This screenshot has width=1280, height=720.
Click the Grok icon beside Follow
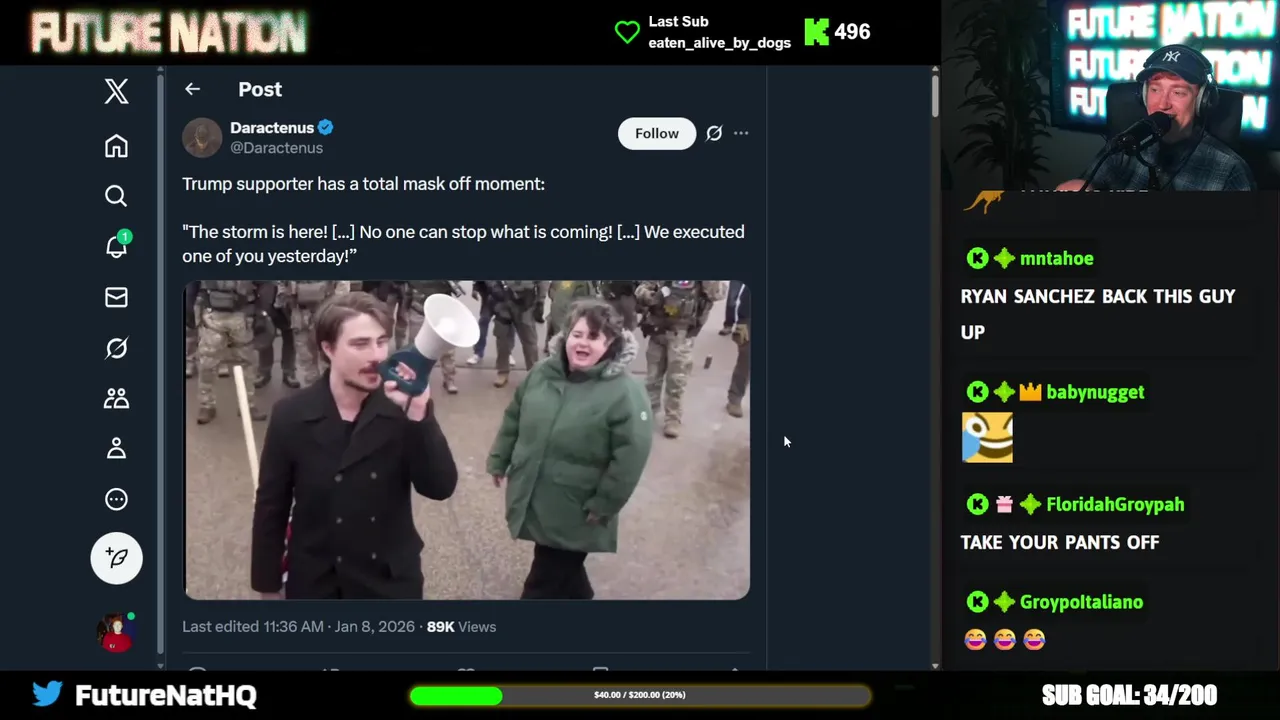tap(714, 133)
